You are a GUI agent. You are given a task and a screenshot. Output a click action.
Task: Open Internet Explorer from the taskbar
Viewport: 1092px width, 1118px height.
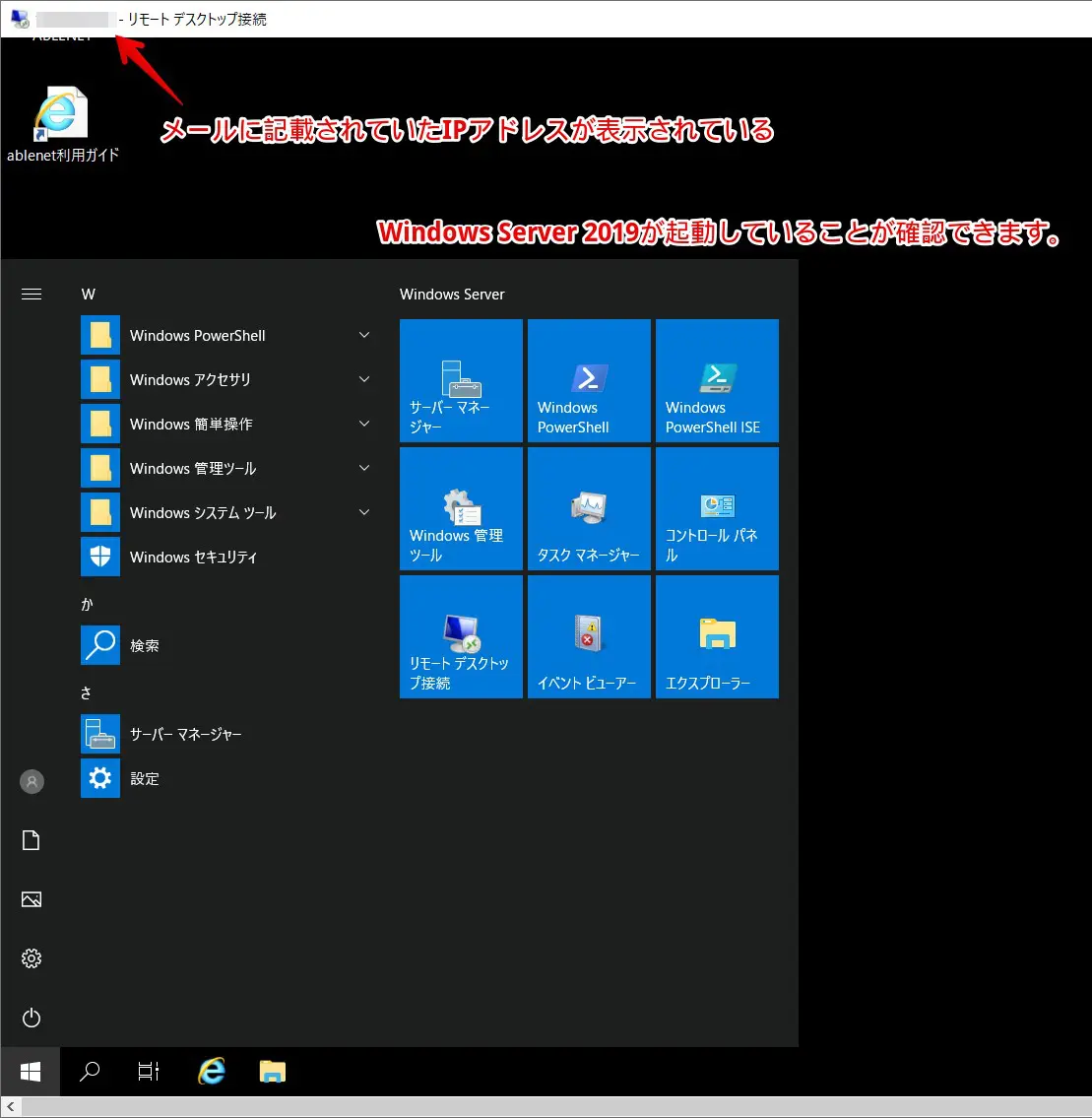[212, 1072]
